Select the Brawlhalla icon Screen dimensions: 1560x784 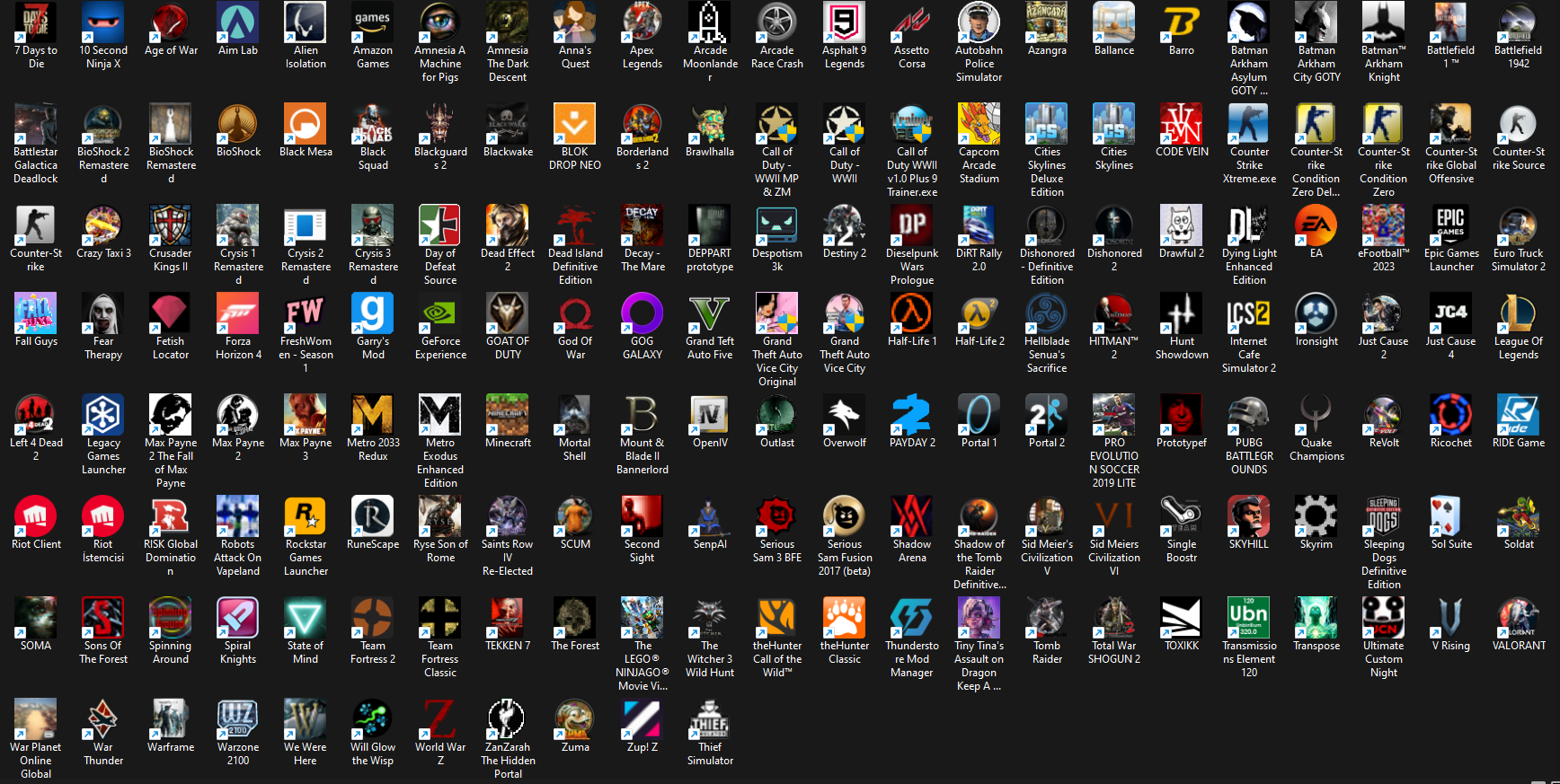tap(710, 124)
